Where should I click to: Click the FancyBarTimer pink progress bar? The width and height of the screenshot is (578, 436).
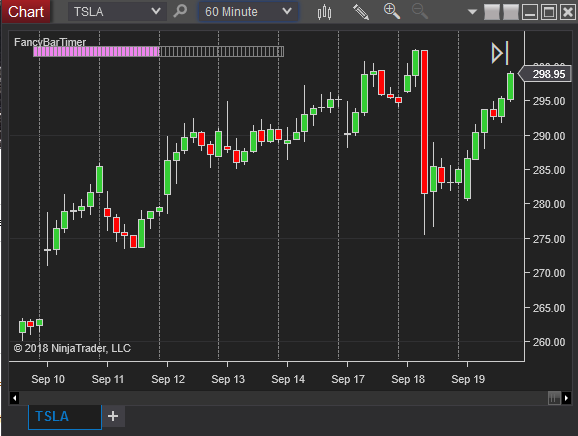(x=96, y=52)
